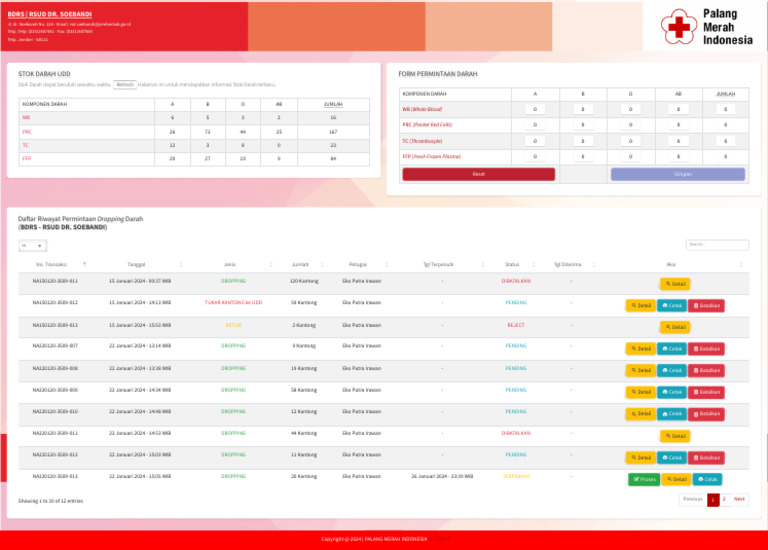Cancel (Batalkan) the 13:38 WIB transaction
Viewport: 768px width, 550px height.
[706, 371]
